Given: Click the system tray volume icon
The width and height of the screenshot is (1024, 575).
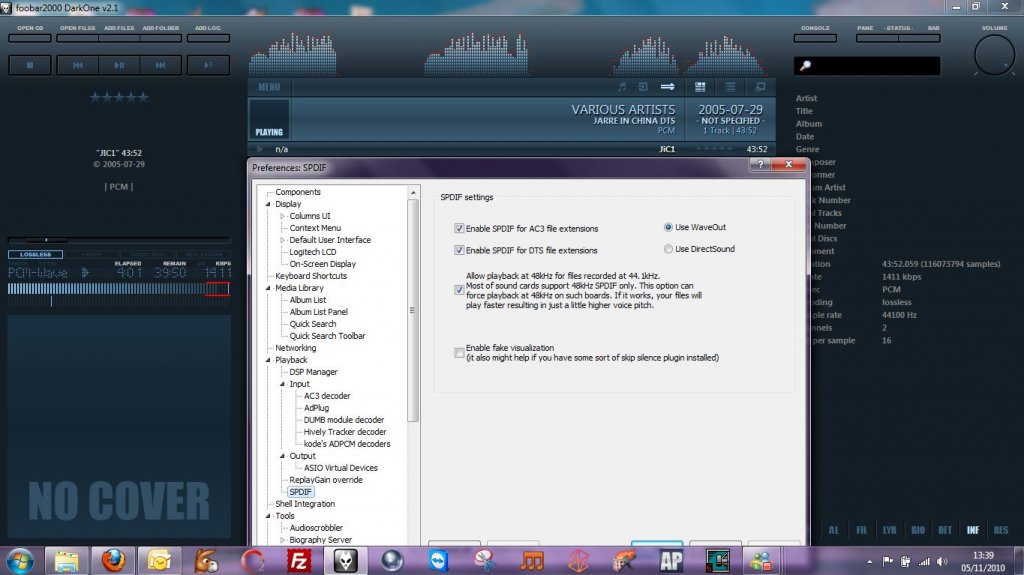Looking at the screenshot, I should tap(942, 561).
